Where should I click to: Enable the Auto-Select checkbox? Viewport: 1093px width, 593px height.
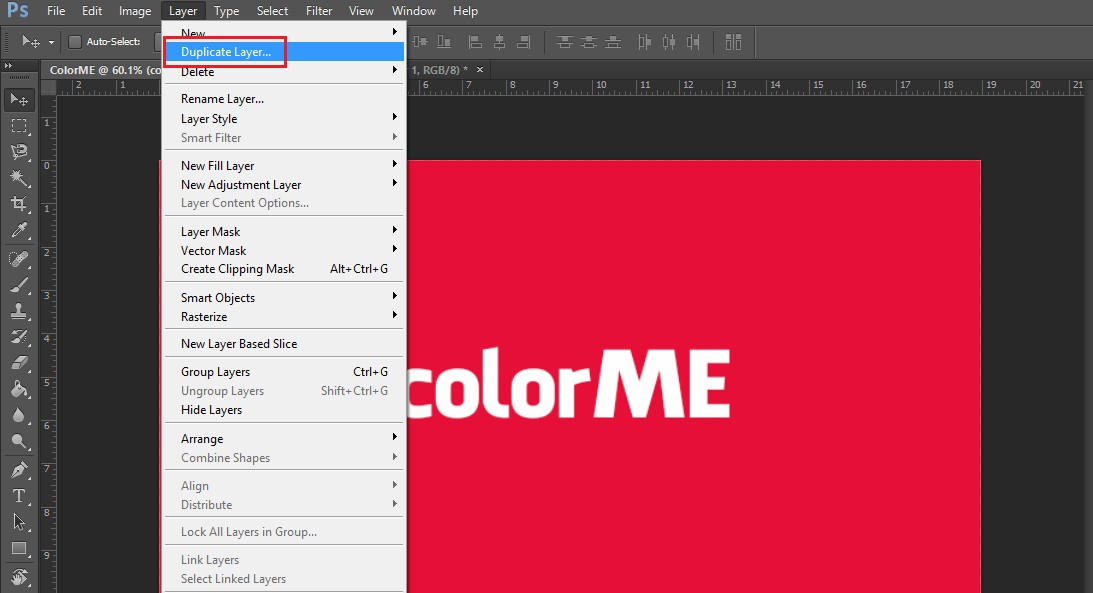[x=75, y=42]
